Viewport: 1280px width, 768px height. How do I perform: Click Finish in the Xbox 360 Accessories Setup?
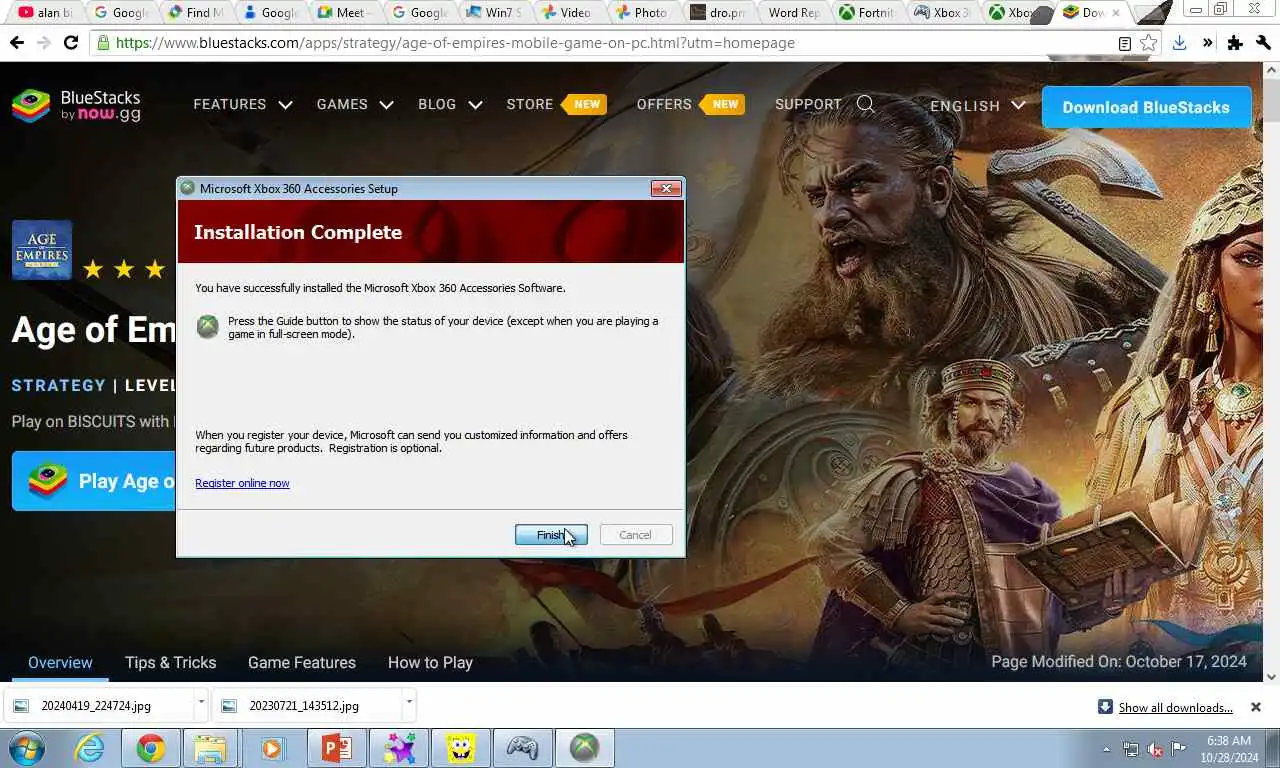(551, 535)
